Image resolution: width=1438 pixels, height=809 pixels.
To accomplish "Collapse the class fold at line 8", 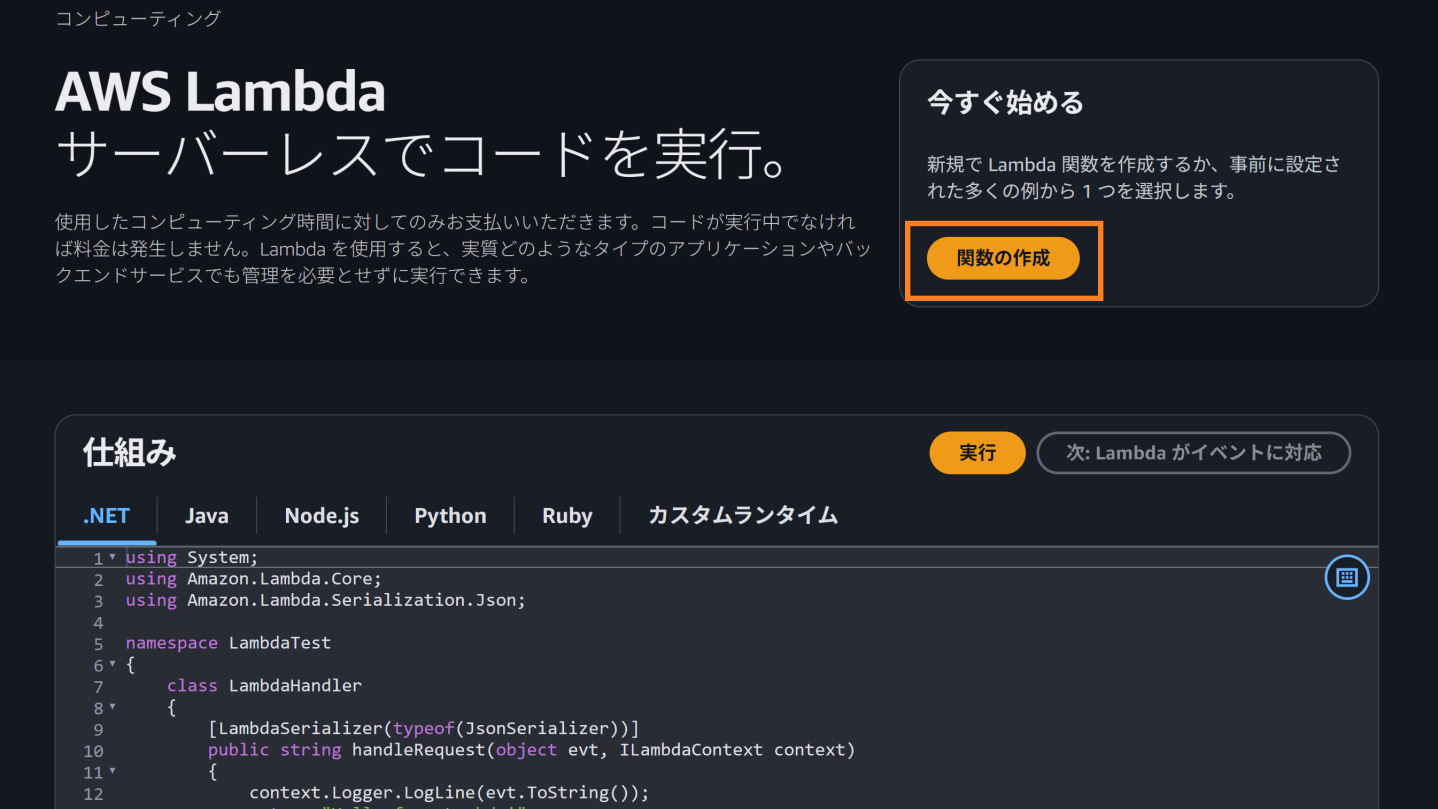I will point(112,707).
